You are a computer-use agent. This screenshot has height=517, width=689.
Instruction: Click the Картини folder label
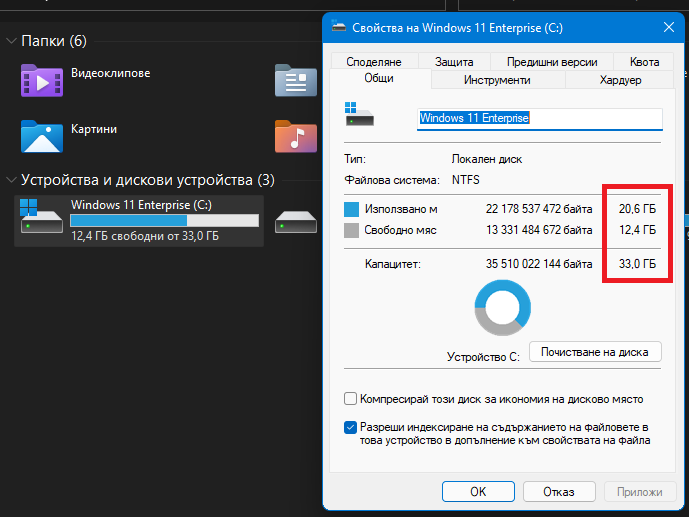tap(94, 129)
